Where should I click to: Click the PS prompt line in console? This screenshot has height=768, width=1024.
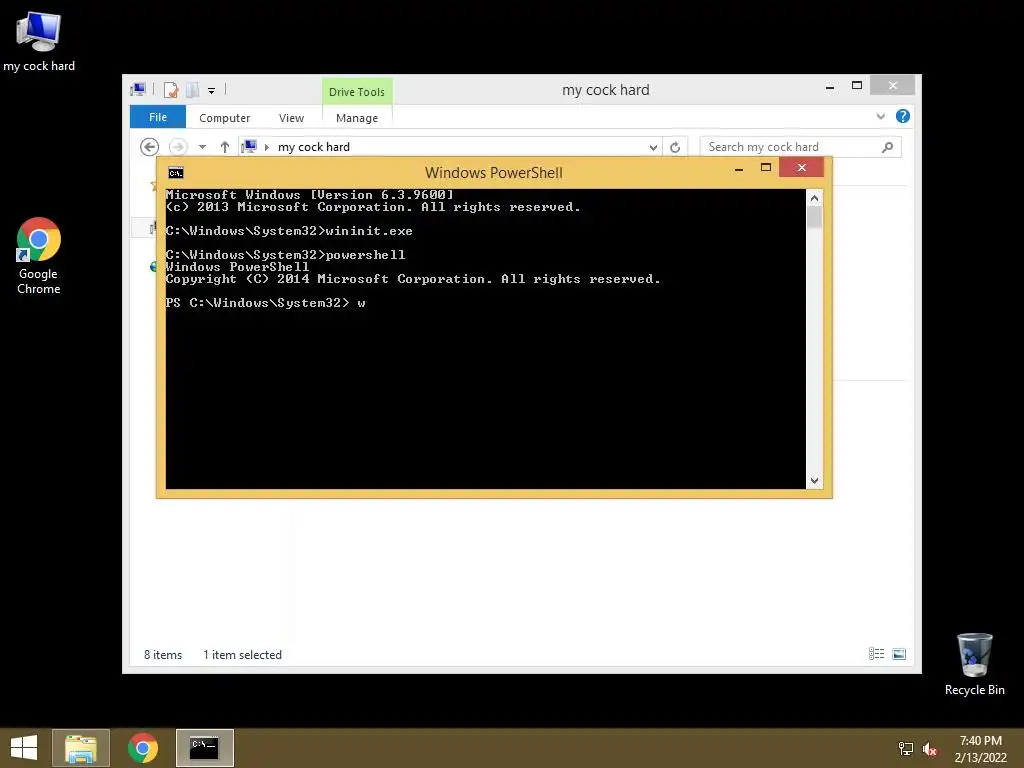(265, 302)
